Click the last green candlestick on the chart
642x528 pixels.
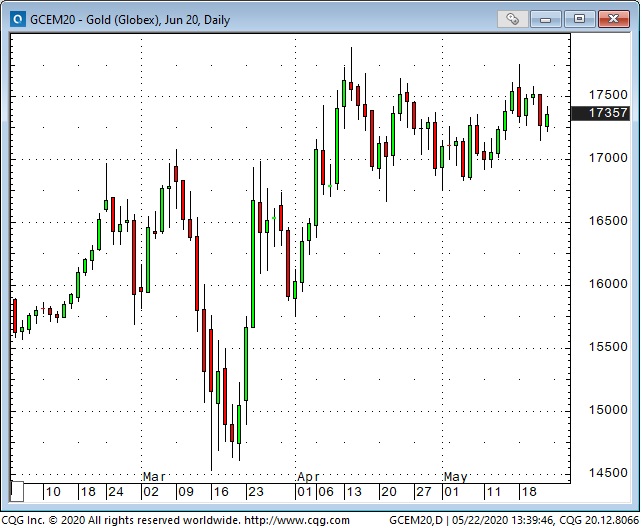(x=547, y=120)
